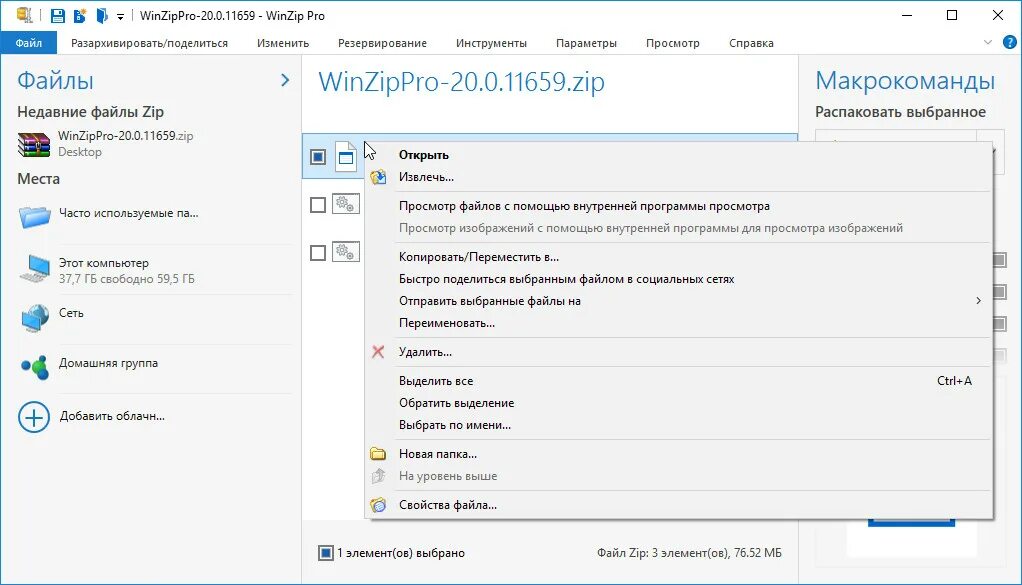Click Добавить облачн... link

coord(112,416)
